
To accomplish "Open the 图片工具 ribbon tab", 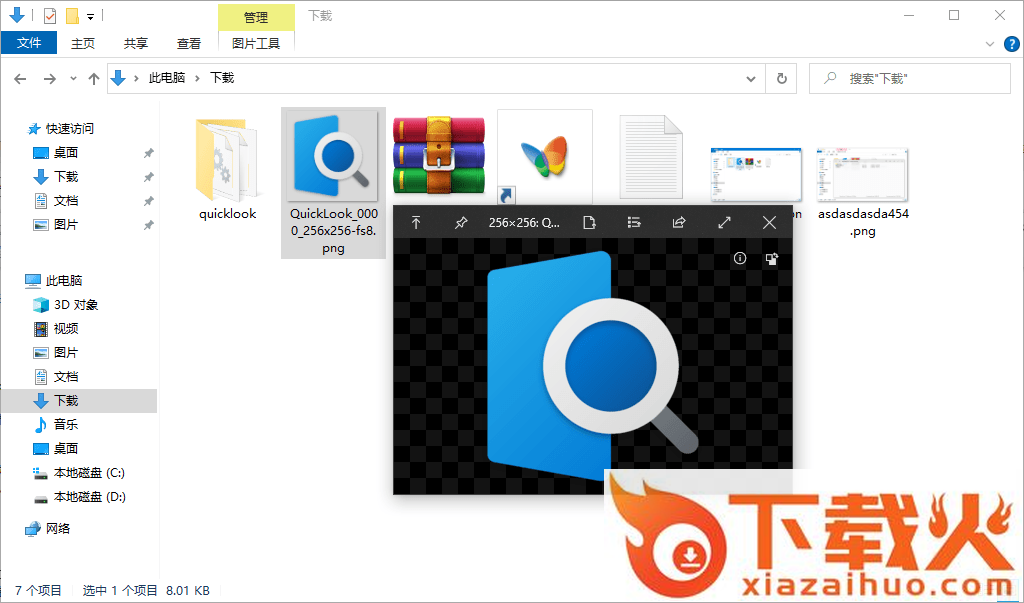I will [x=256, y=43].
